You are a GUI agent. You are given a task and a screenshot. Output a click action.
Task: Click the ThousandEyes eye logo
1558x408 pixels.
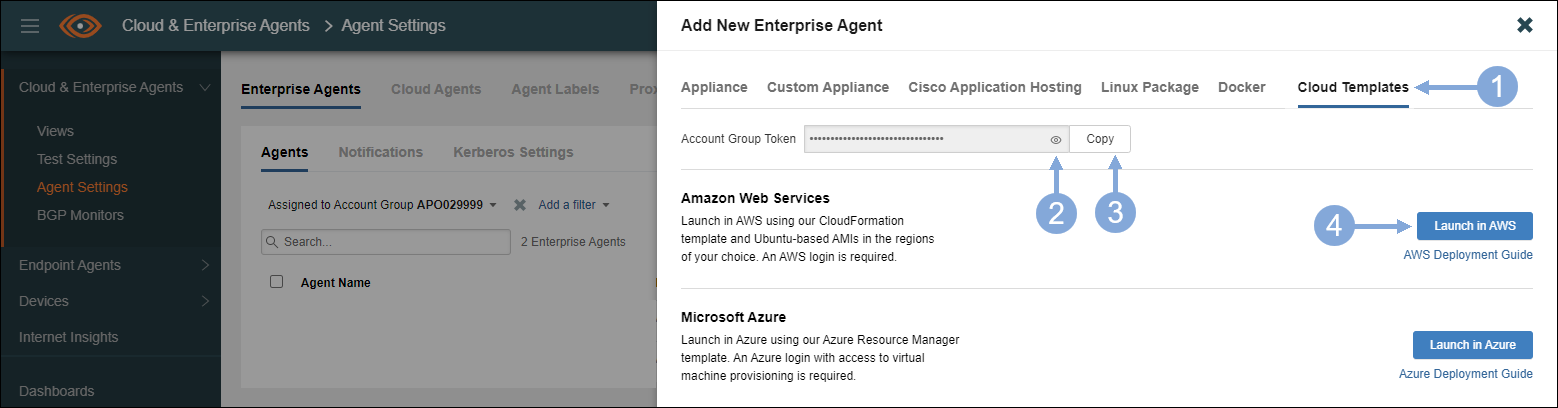pos(81,25)
